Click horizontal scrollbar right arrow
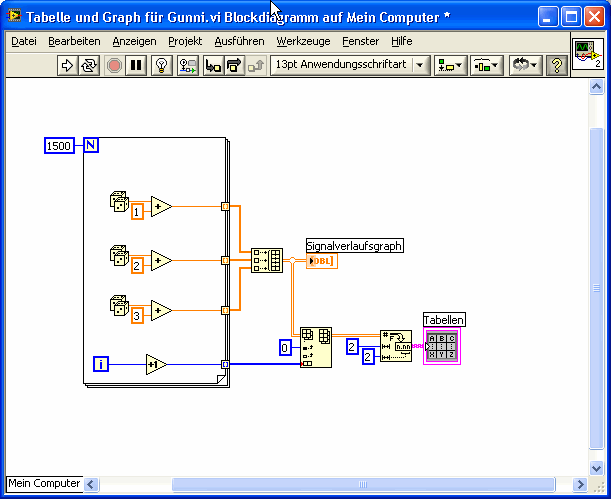The image size is (611, 499). (580, 484)
